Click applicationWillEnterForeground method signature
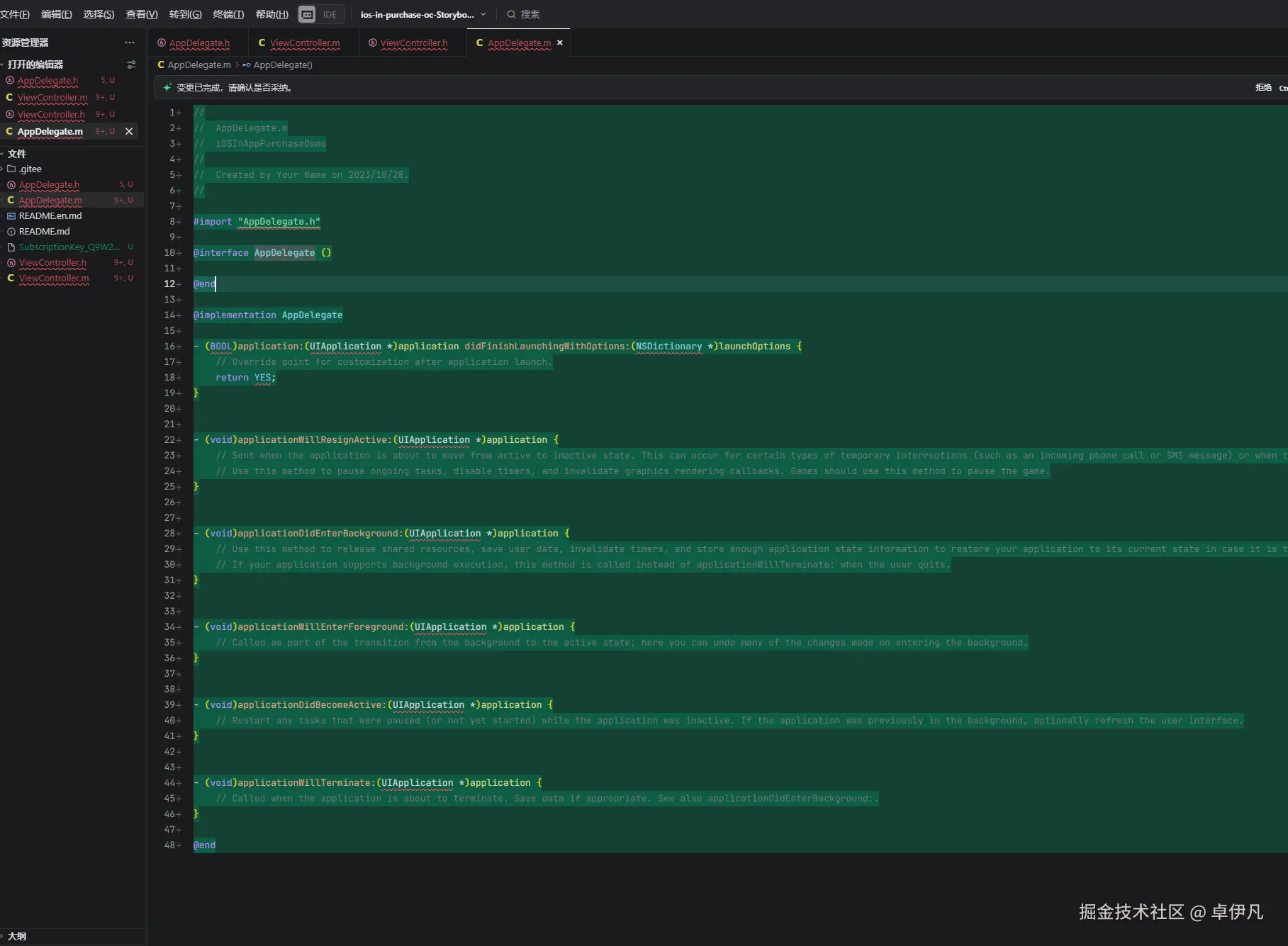1288x946 pixels. coord(385,627)
